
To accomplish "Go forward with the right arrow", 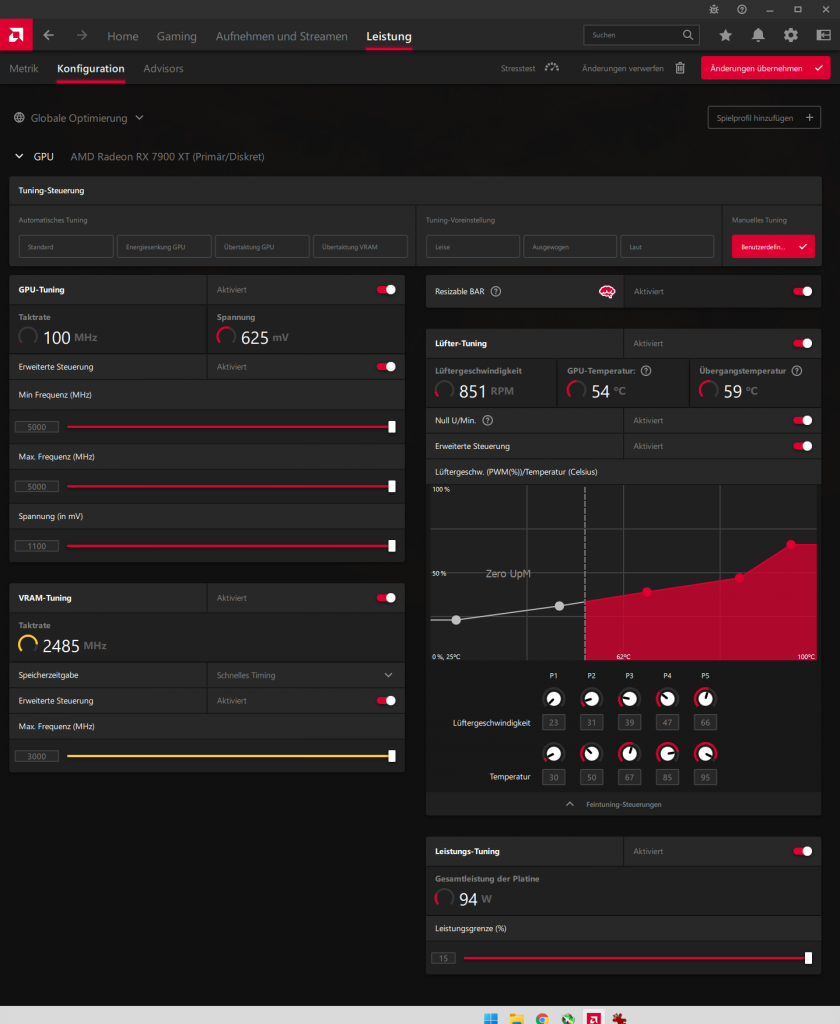I will pyautogui.click(x=82, y=35).
